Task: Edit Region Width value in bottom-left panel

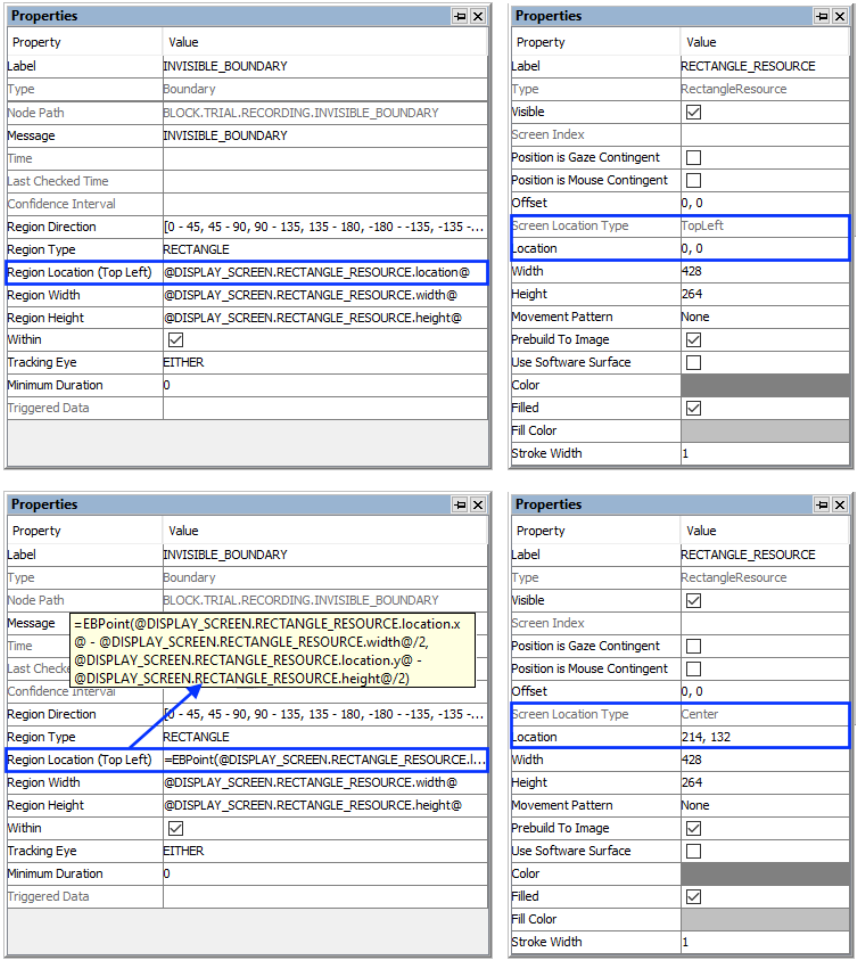Action: pos(325,783)
